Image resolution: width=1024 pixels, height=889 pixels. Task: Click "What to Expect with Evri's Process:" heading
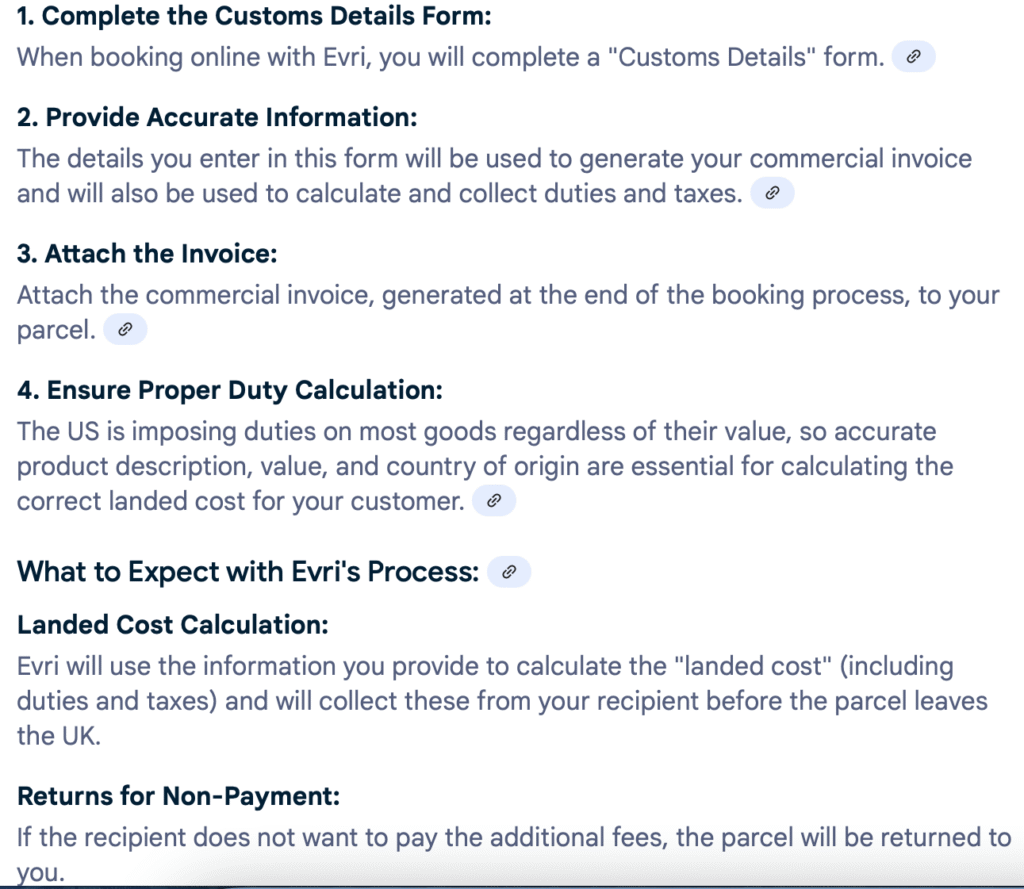248,572
